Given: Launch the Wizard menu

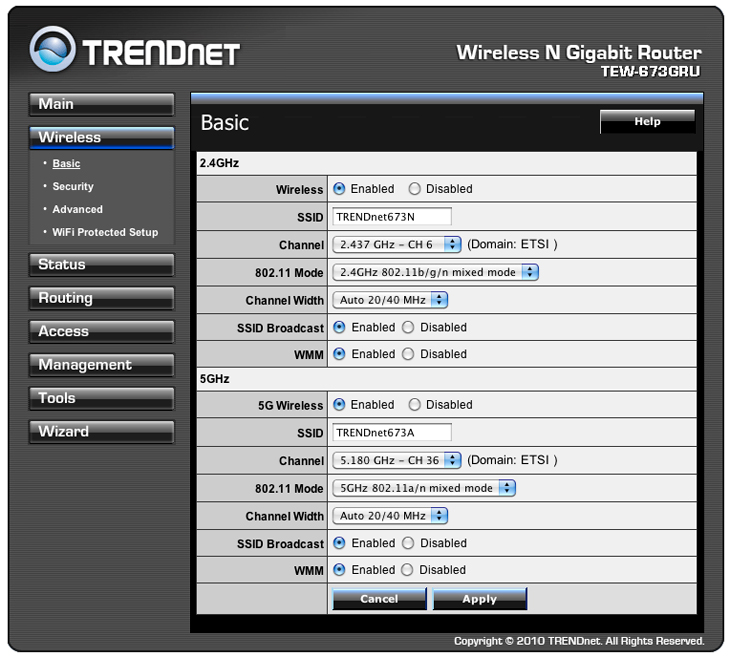Looking at the screenshot, I should (x=101, y=432).
